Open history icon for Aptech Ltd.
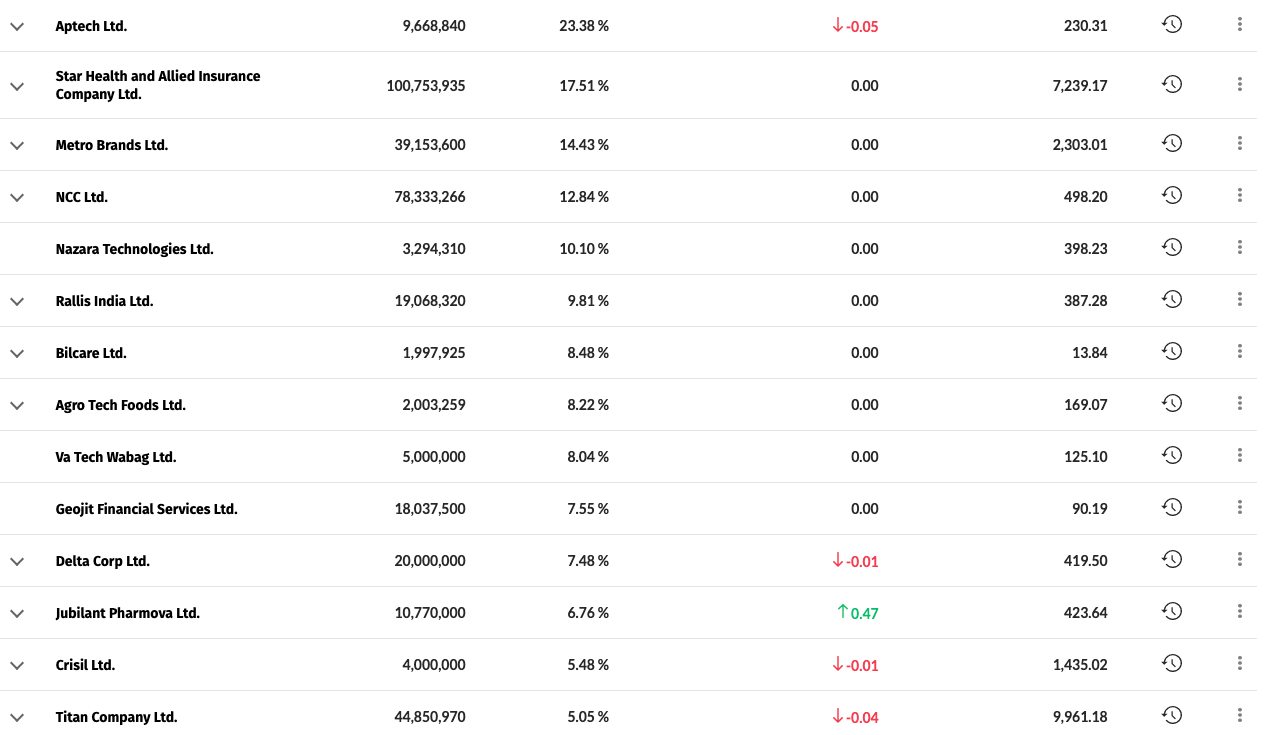1276x735 pixels. click(1172, 25)
